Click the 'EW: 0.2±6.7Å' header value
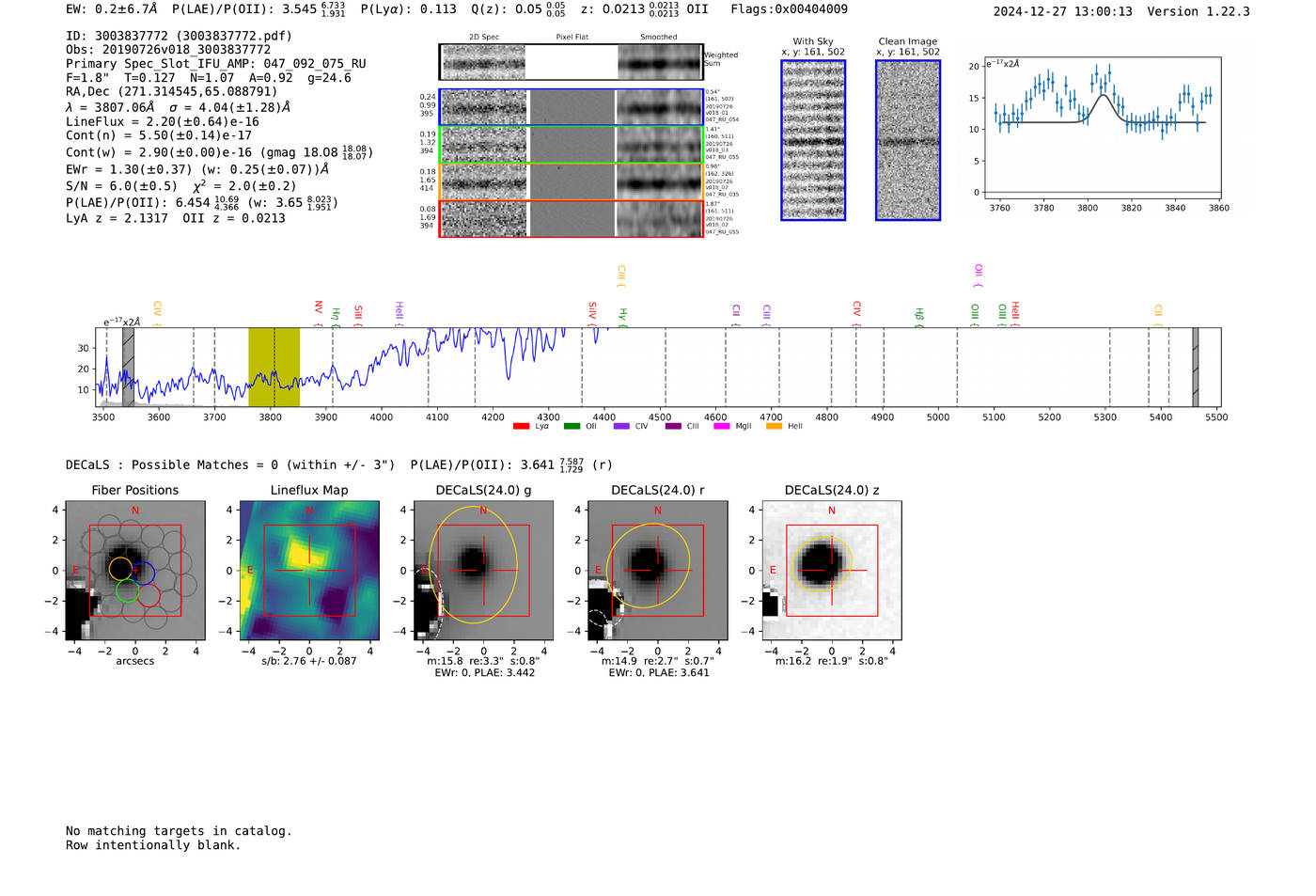 [111, 9]
